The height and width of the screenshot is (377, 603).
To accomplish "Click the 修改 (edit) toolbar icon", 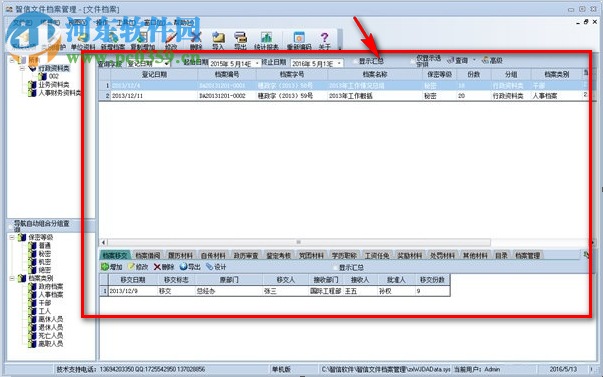I will click(171, 38).
